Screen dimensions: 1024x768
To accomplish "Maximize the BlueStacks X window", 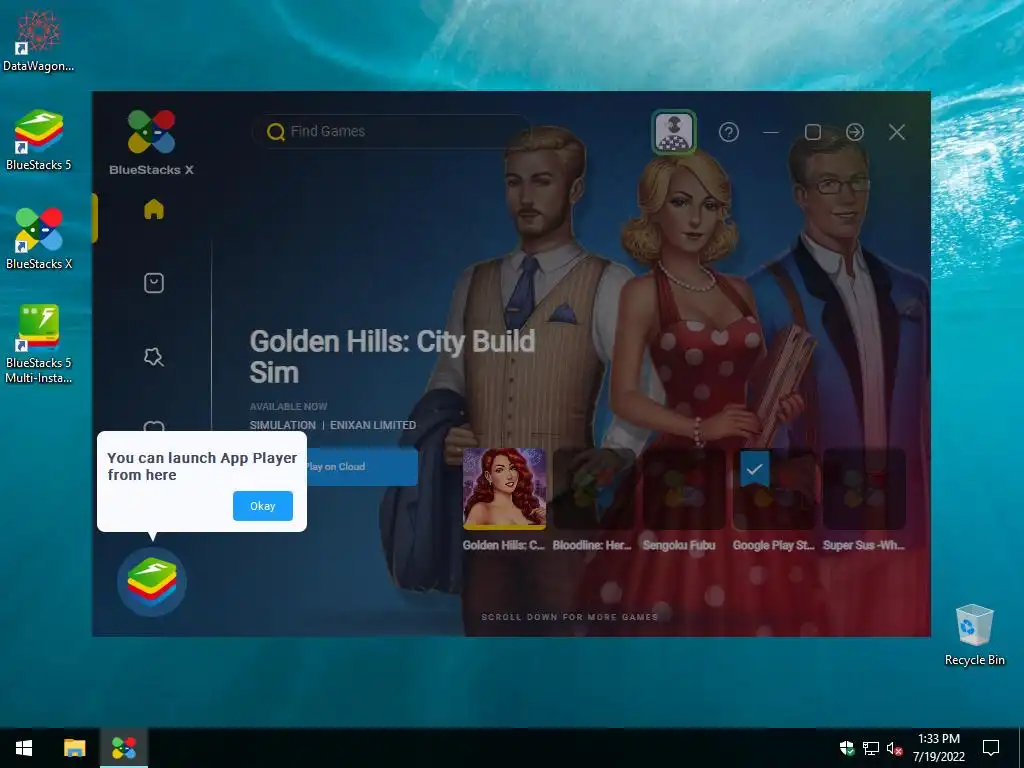I will tap(813, 132).
